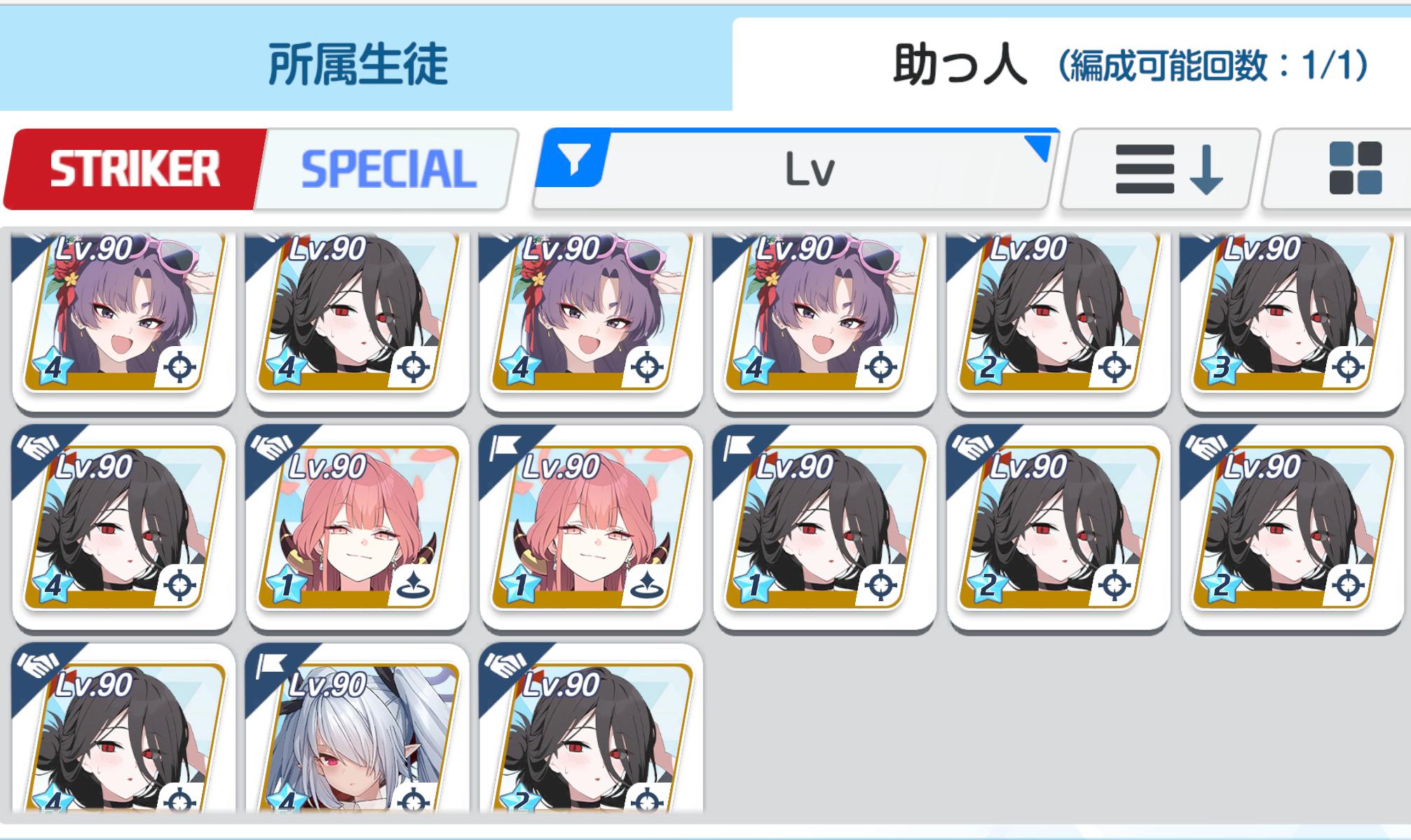
Task: Select the 助っ人 tab
Action: tap(959, 65)
